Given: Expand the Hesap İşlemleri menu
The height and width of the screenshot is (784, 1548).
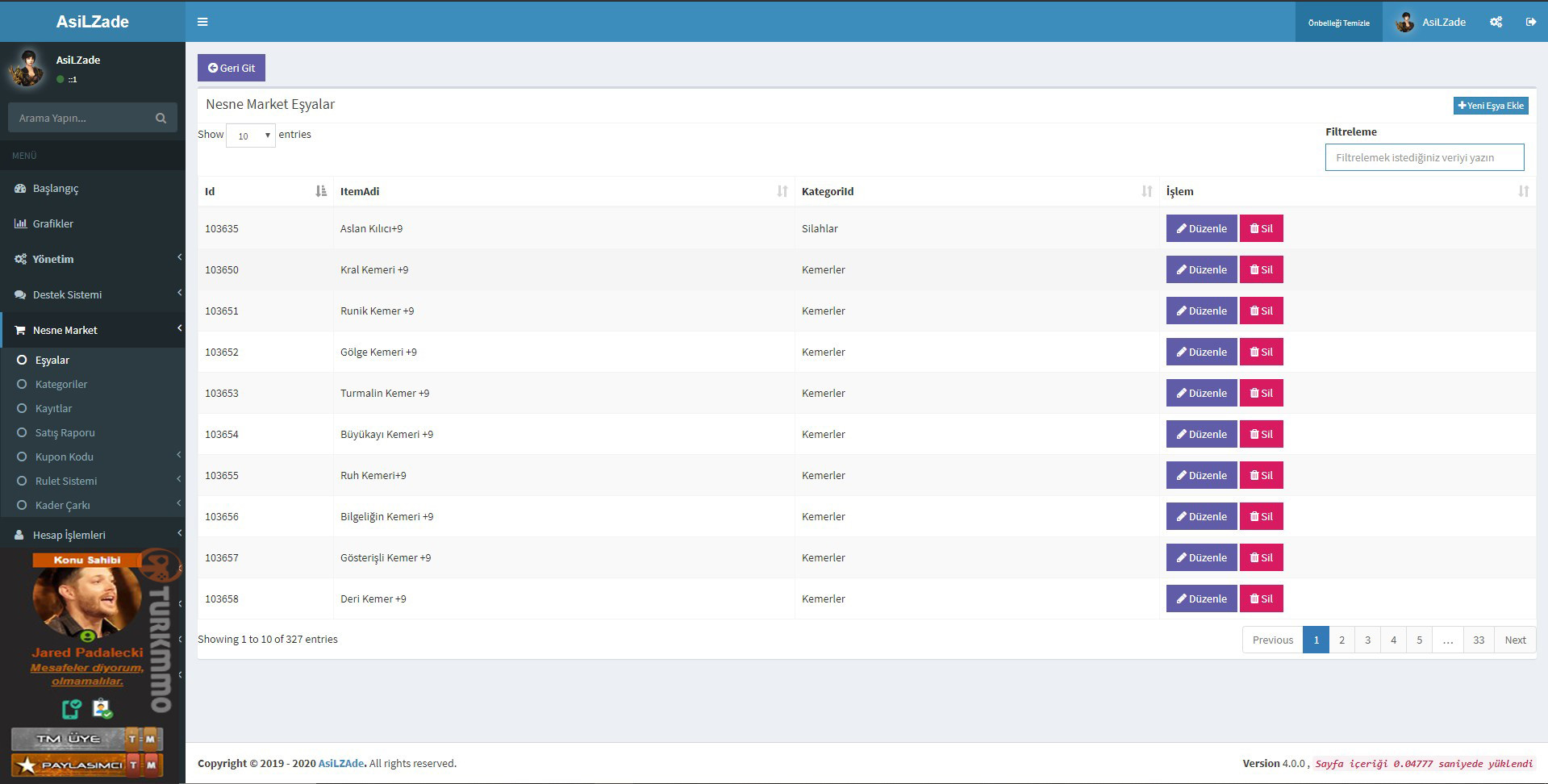Looking at the screenshot, I should (93, 535).
